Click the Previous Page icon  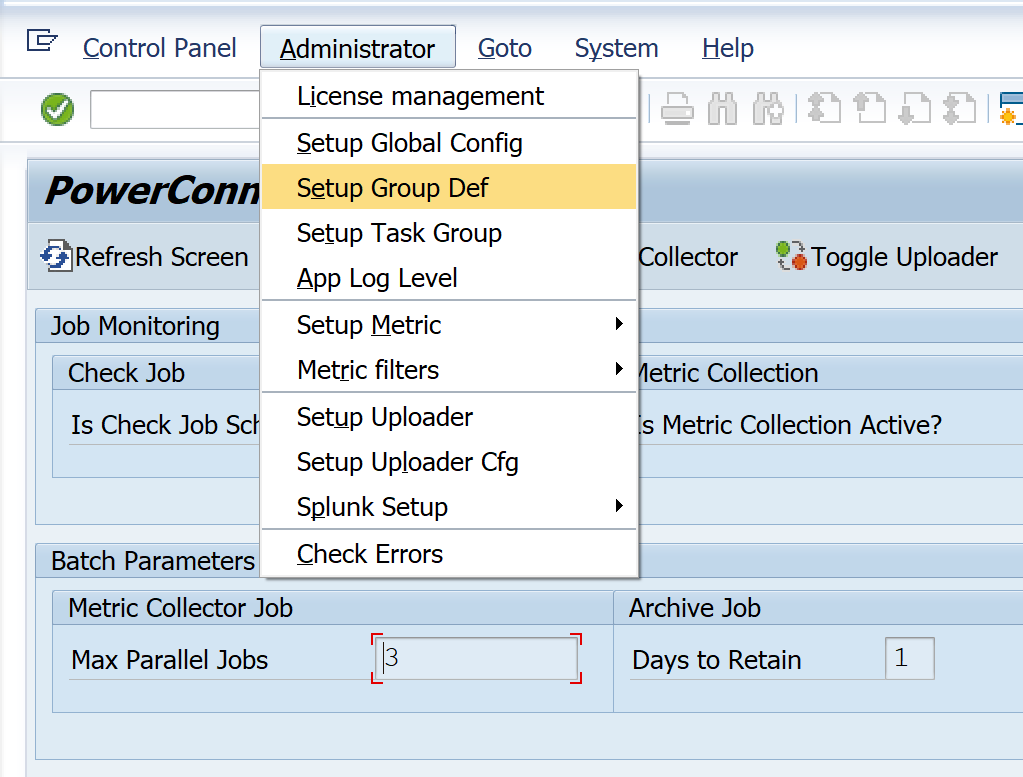click(869, 109)
